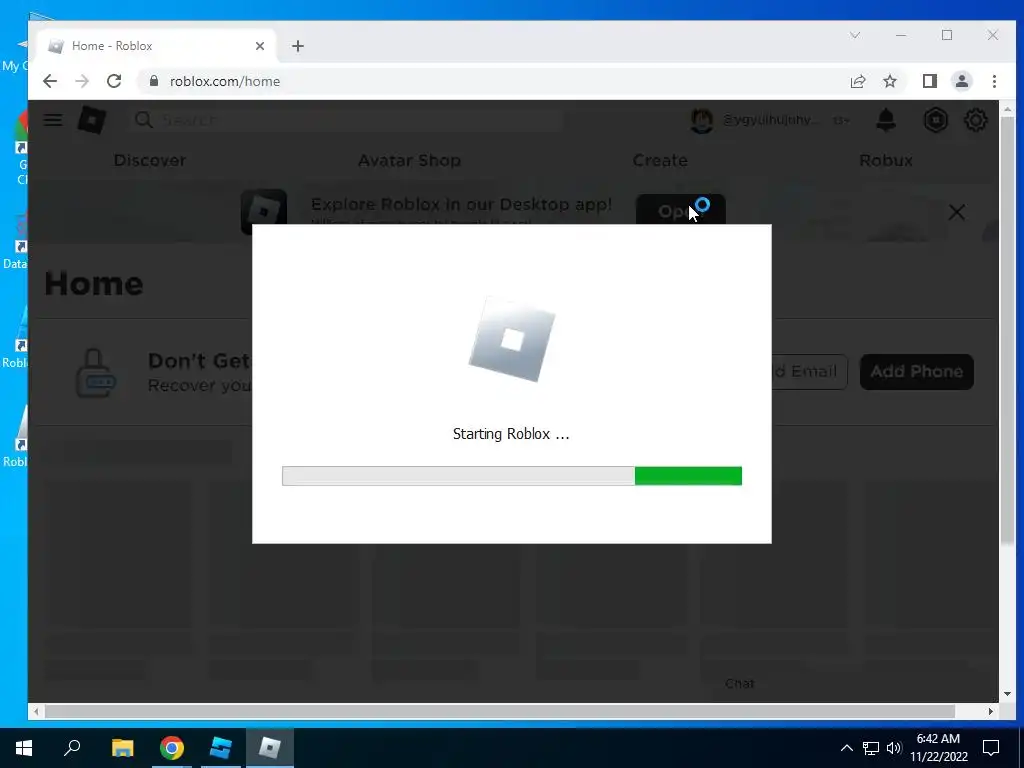Open the Windows notification center icon
This screenshot has height=768, width=1024.
tap(991, 748)
